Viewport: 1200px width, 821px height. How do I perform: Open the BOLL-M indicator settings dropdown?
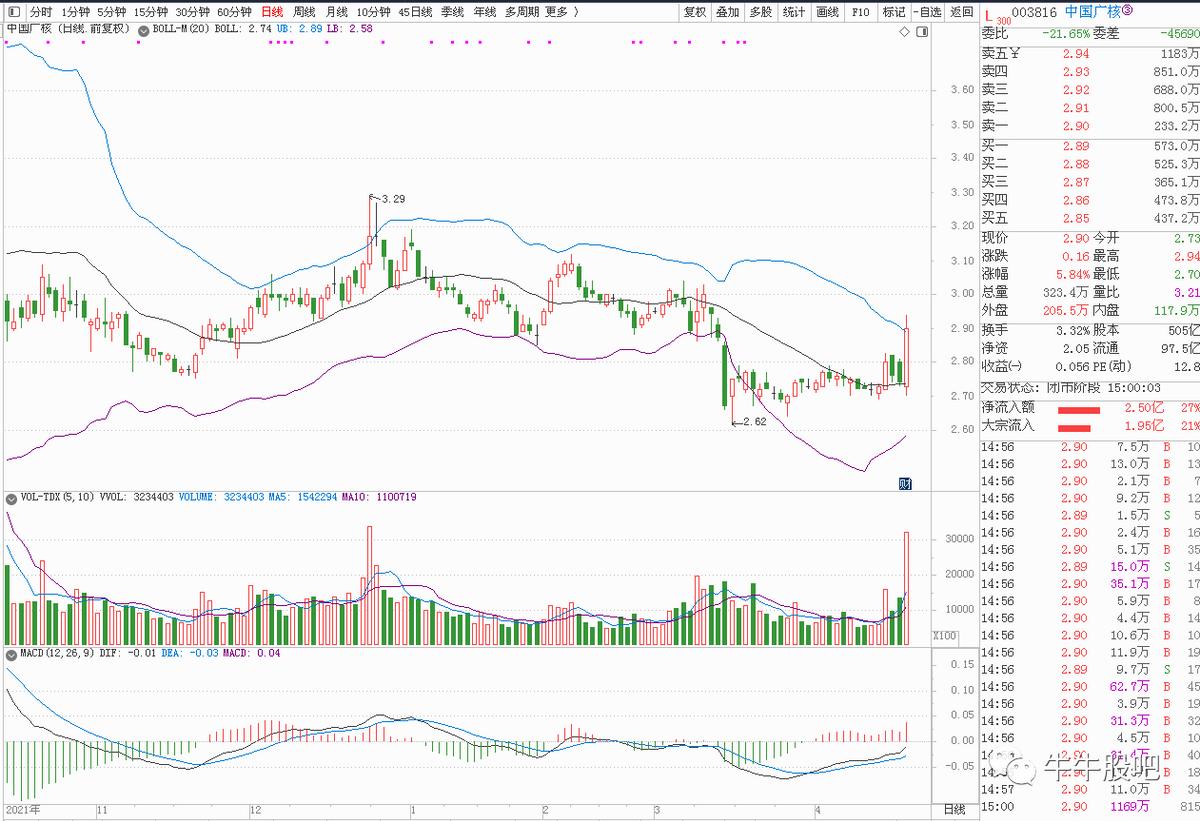click(x=144, y=30)
